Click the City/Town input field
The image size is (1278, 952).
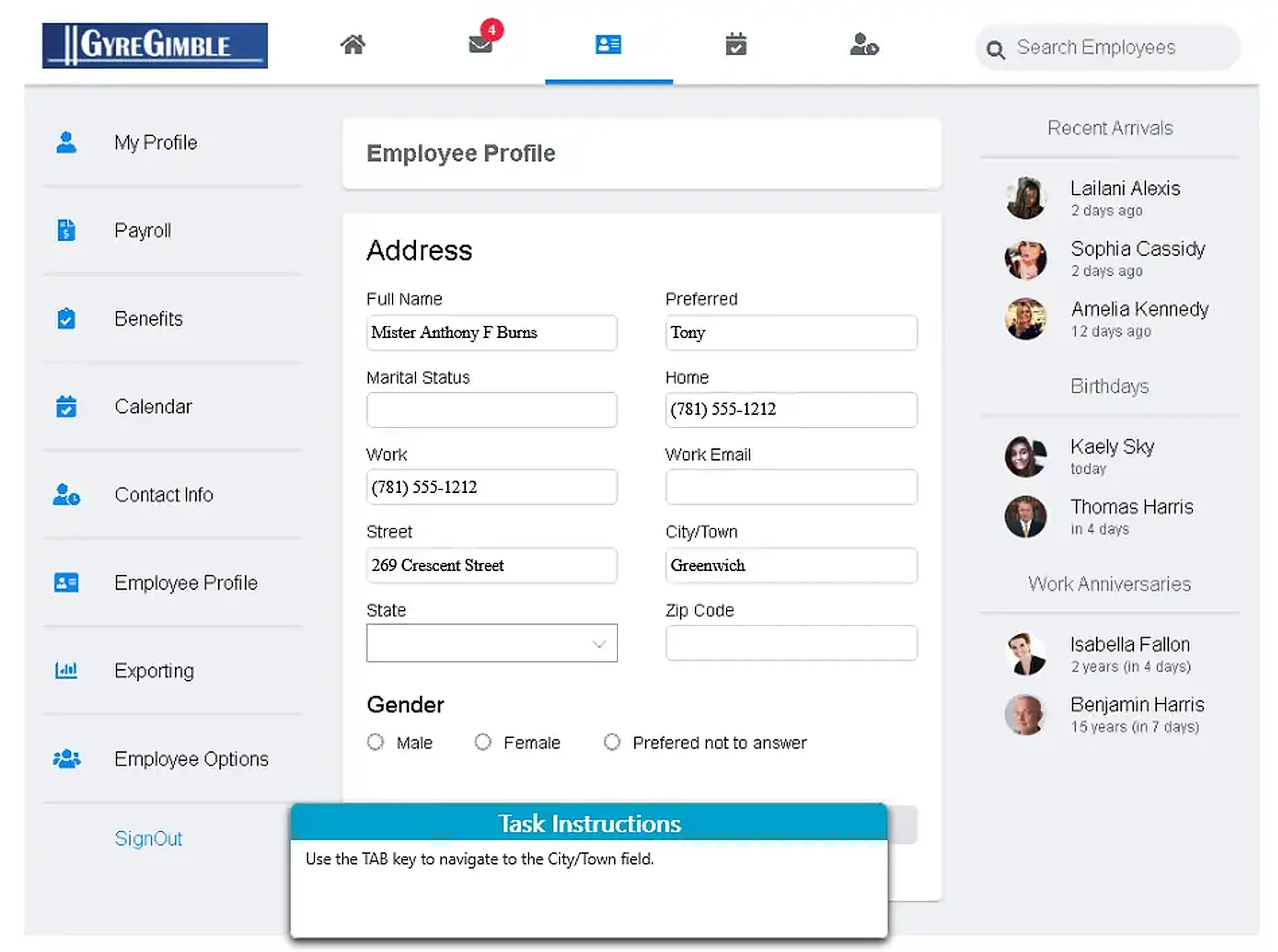coord(791,566)
